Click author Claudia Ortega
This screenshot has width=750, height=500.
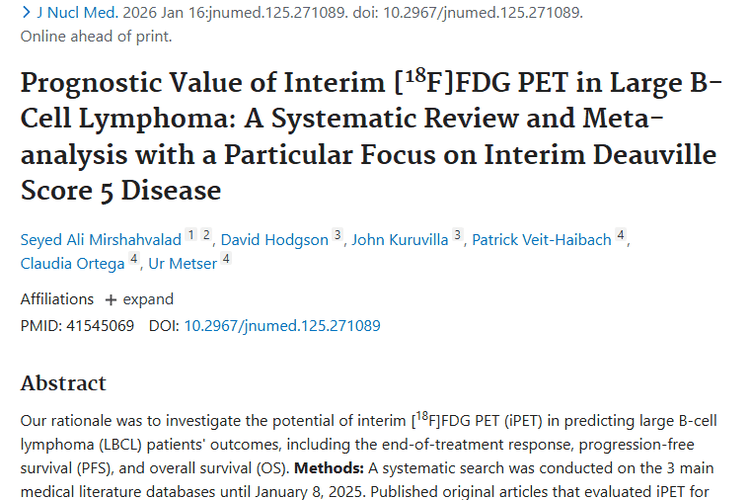click(x=72, y=263)
